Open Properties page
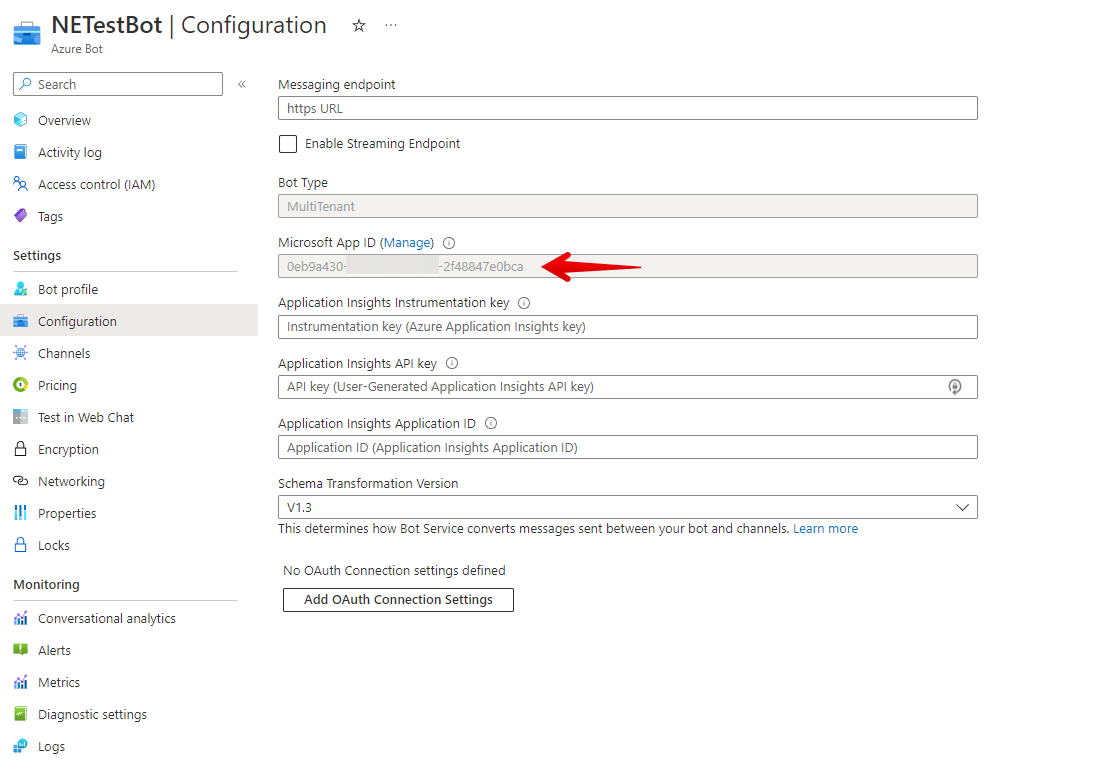The width and height of the screenshot is (1094, 774). [67, 514]
